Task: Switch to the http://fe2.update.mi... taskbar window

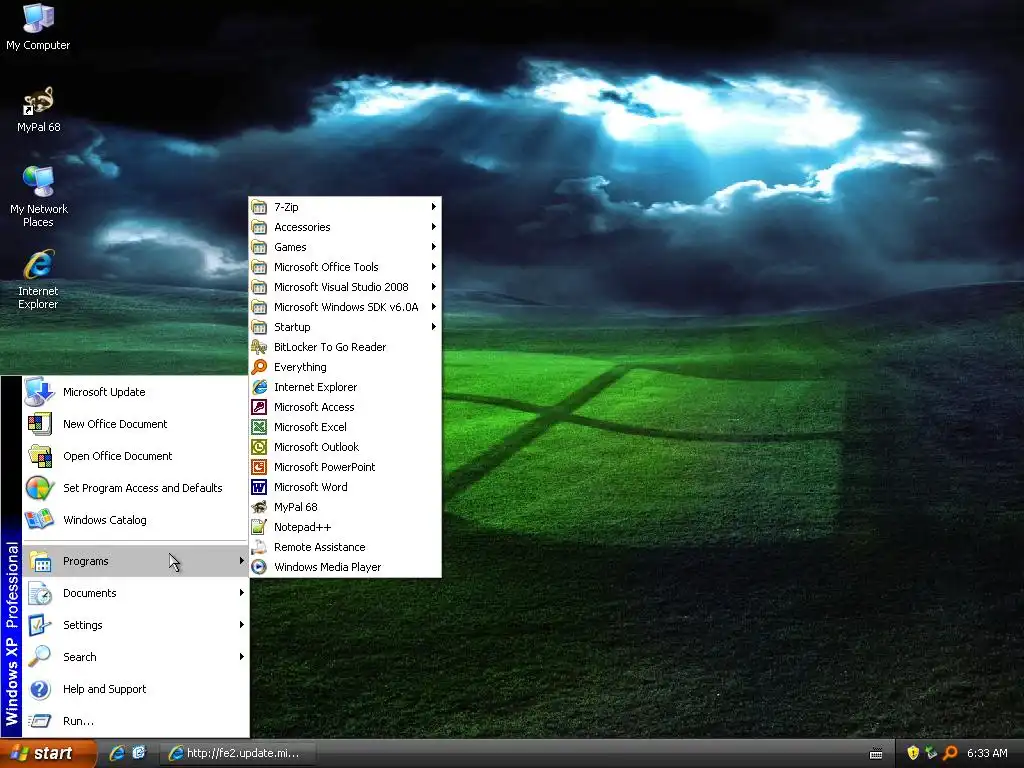Action: [238, 753]
